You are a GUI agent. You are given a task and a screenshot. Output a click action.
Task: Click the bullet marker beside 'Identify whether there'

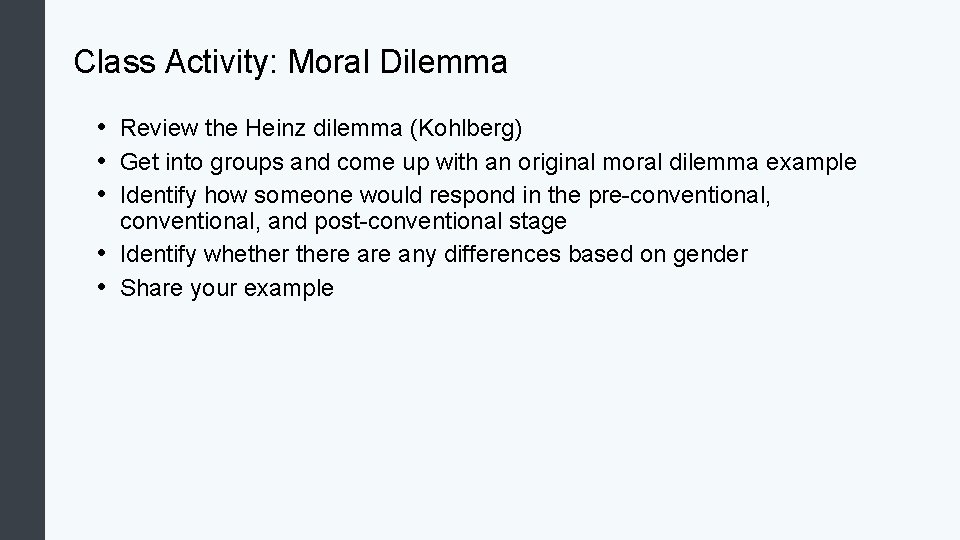(x=102, y=253)
